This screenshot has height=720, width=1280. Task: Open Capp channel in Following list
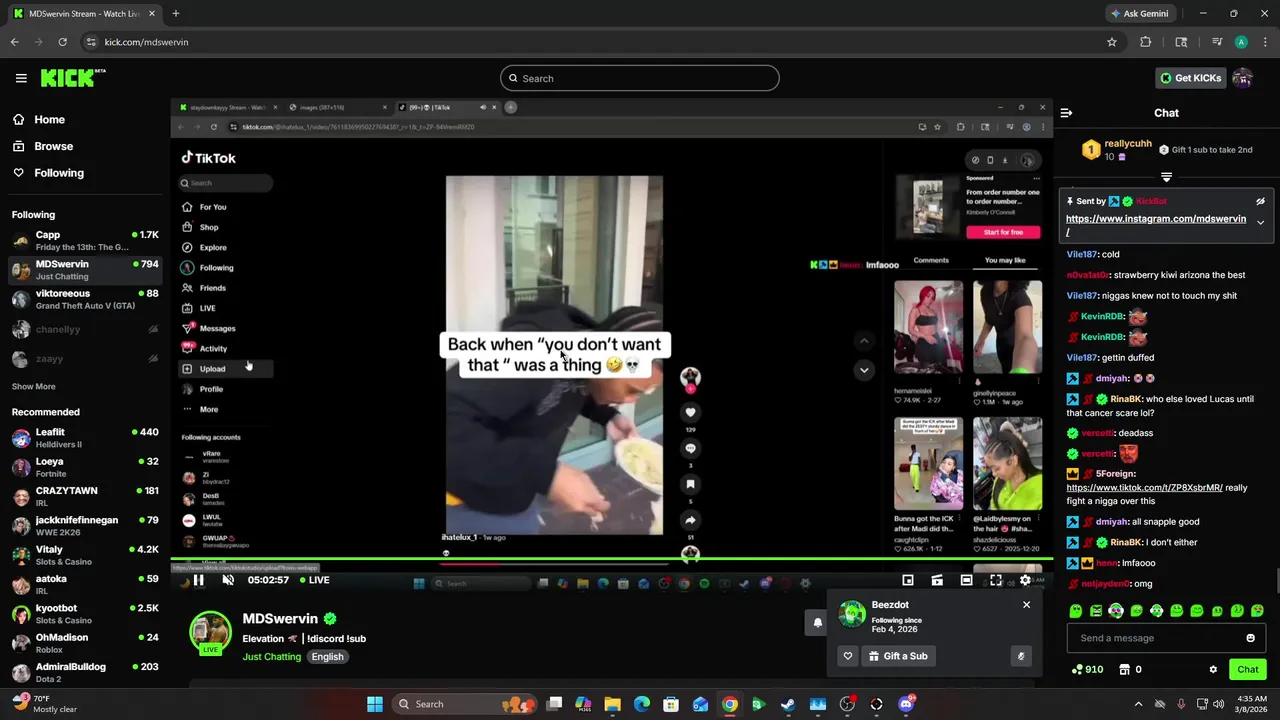point(85,240)
